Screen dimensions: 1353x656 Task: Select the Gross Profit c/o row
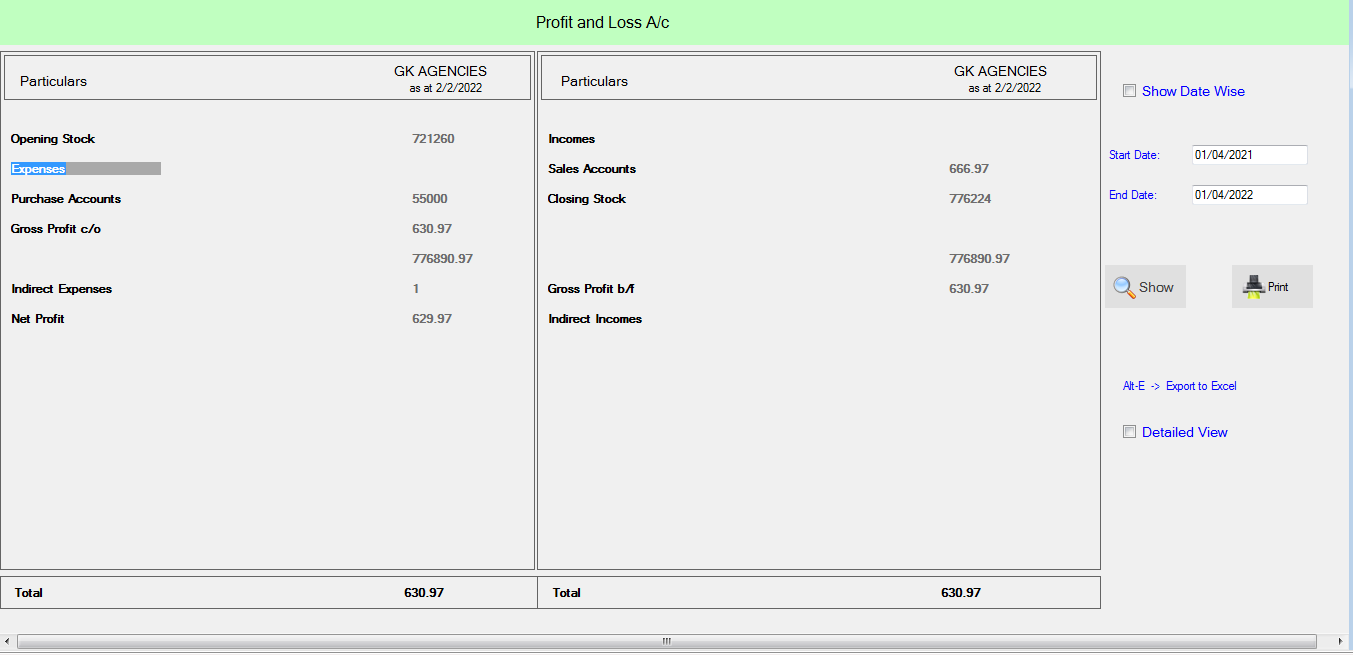(56, 229)
